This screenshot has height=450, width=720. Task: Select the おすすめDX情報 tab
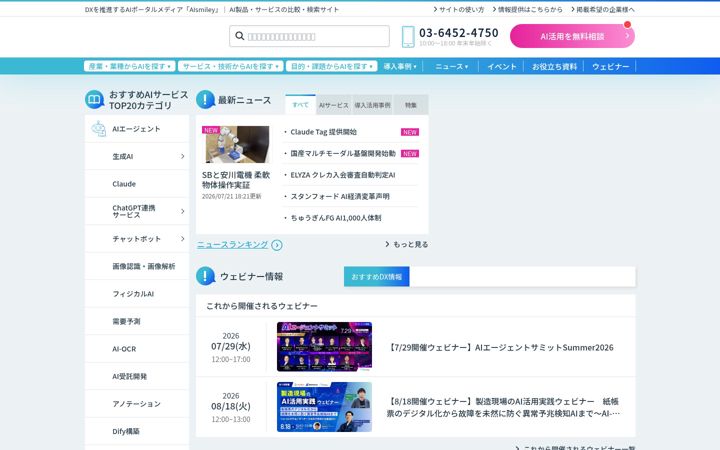point(377,276)
